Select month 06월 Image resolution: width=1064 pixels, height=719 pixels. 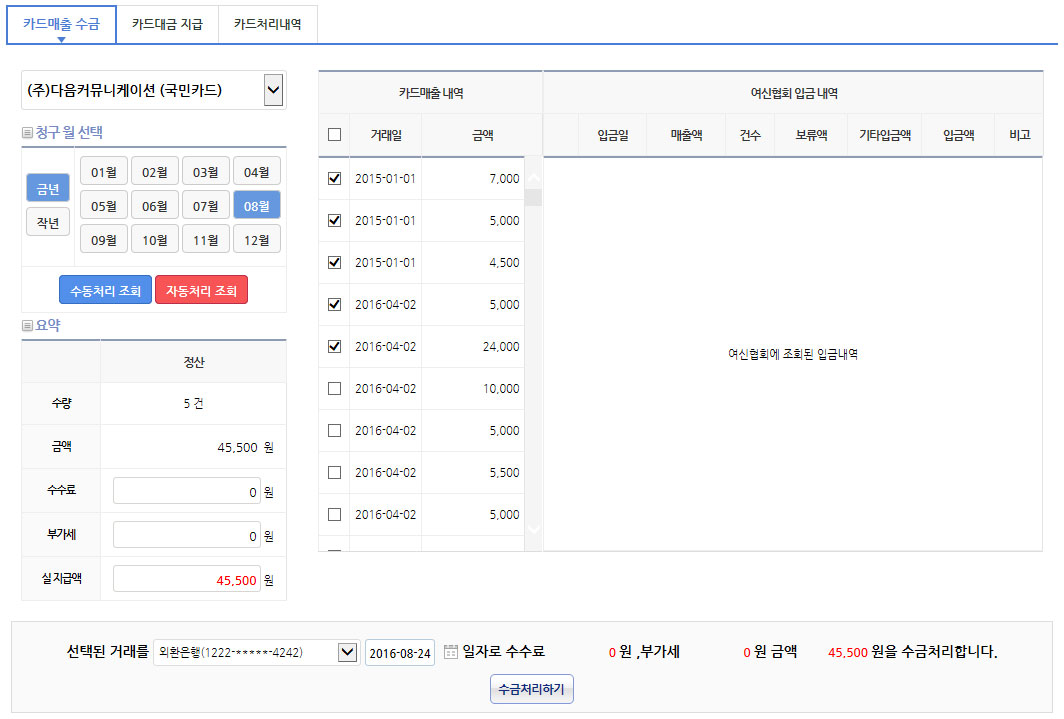tap(155, 206)
